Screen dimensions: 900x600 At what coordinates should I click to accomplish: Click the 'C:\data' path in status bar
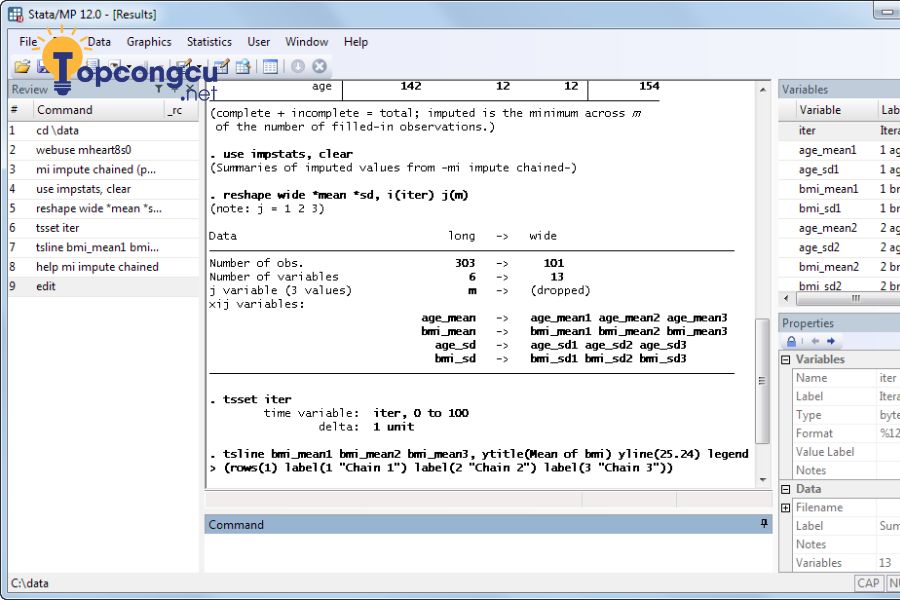click(x=30, y=583)
